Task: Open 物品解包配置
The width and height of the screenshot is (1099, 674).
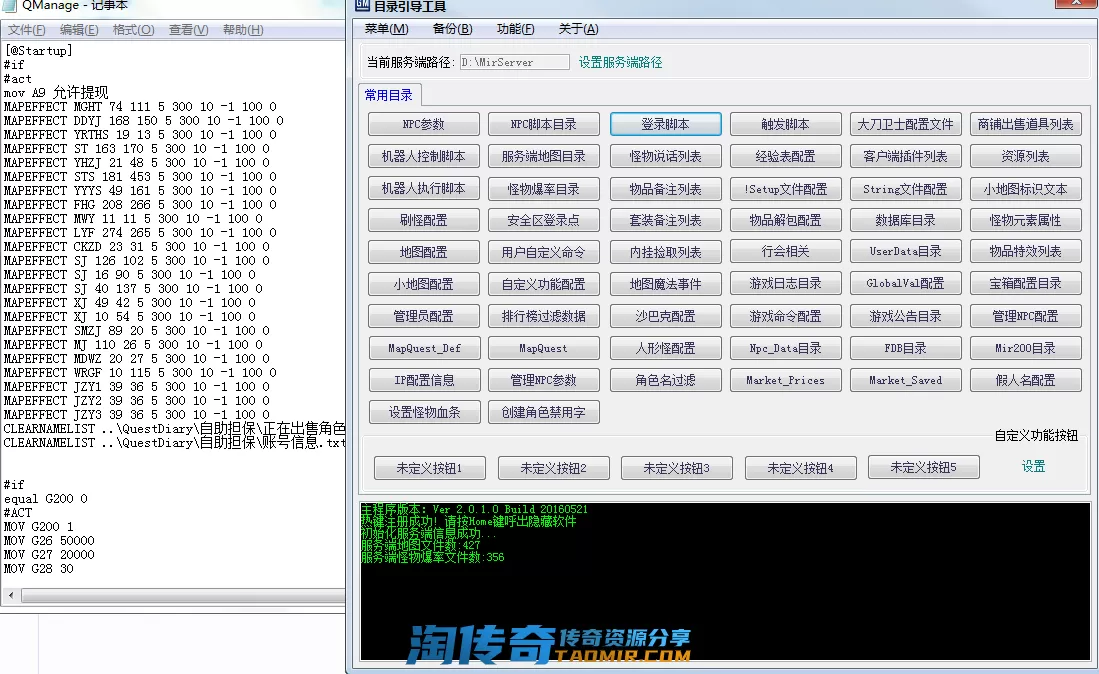Action: [786, 220]
